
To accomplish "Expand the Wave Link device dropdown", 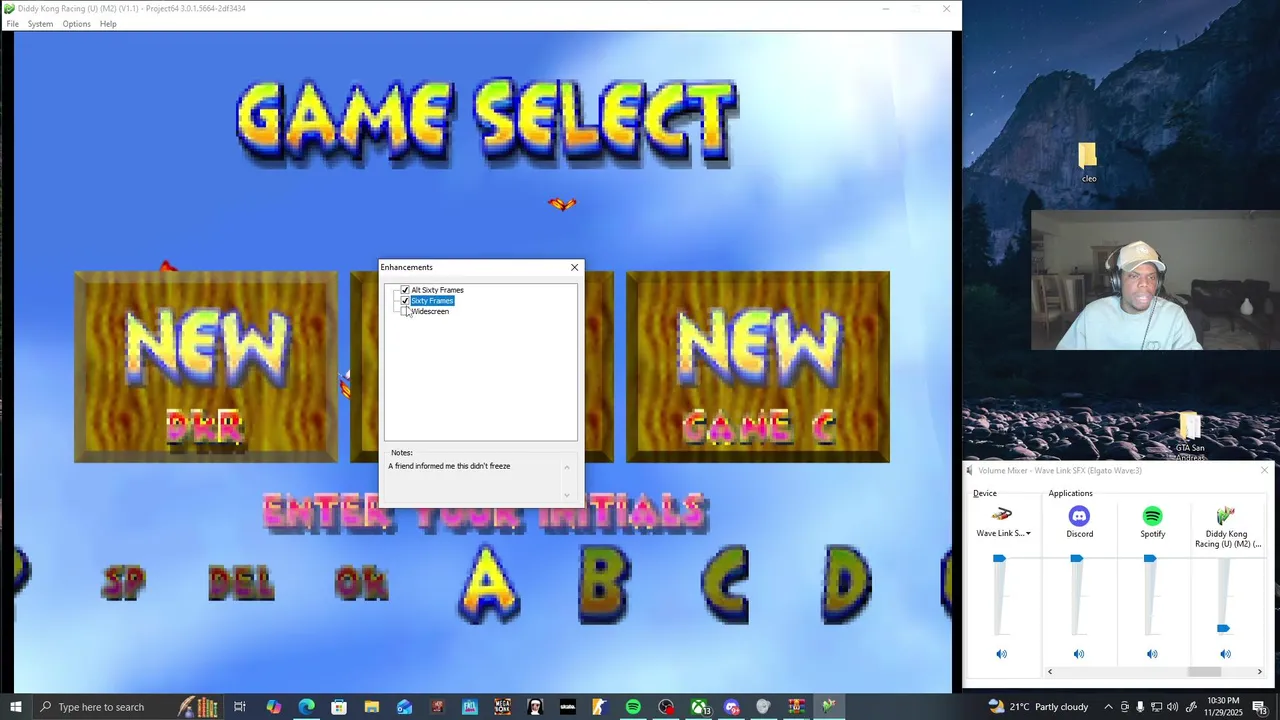I will [x=1028, y=534].
